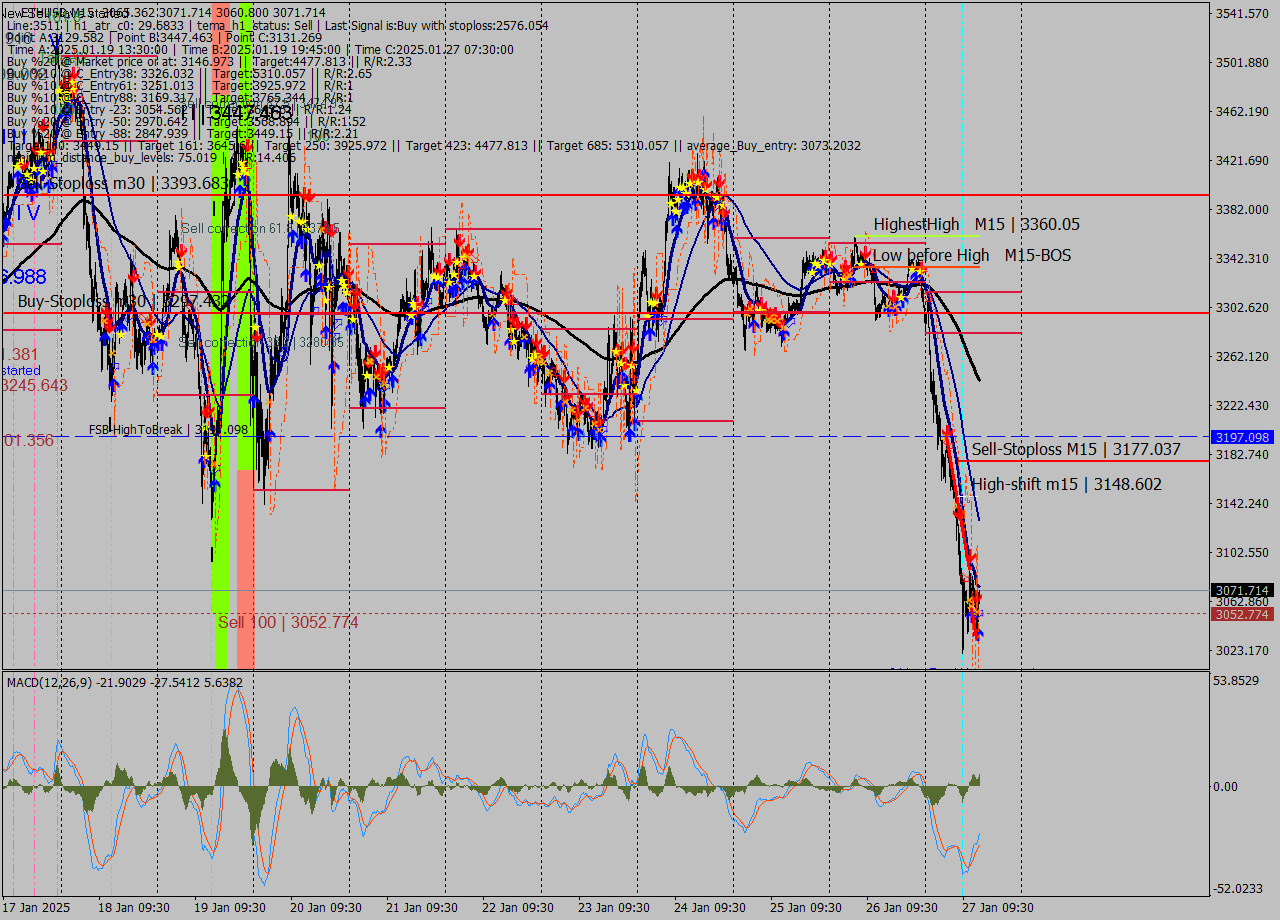Click the 'Sell-Stoploss m30 | 3393.683' label
The height and width of the screenshot is (920, 1280).
[125, 184]
